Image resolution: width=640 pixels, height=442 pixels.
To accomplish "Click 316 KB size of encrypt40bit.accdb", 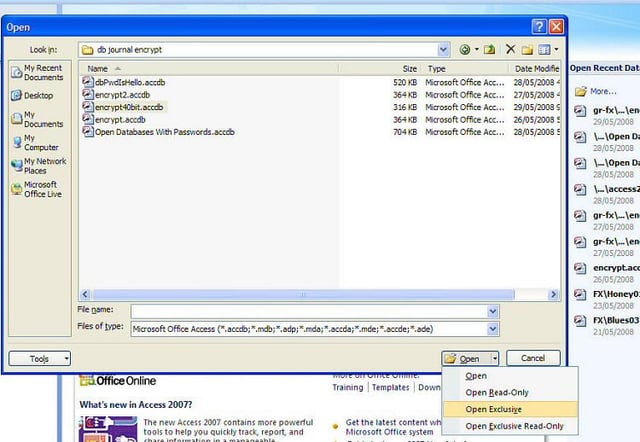I will click(x=405, y=107).
